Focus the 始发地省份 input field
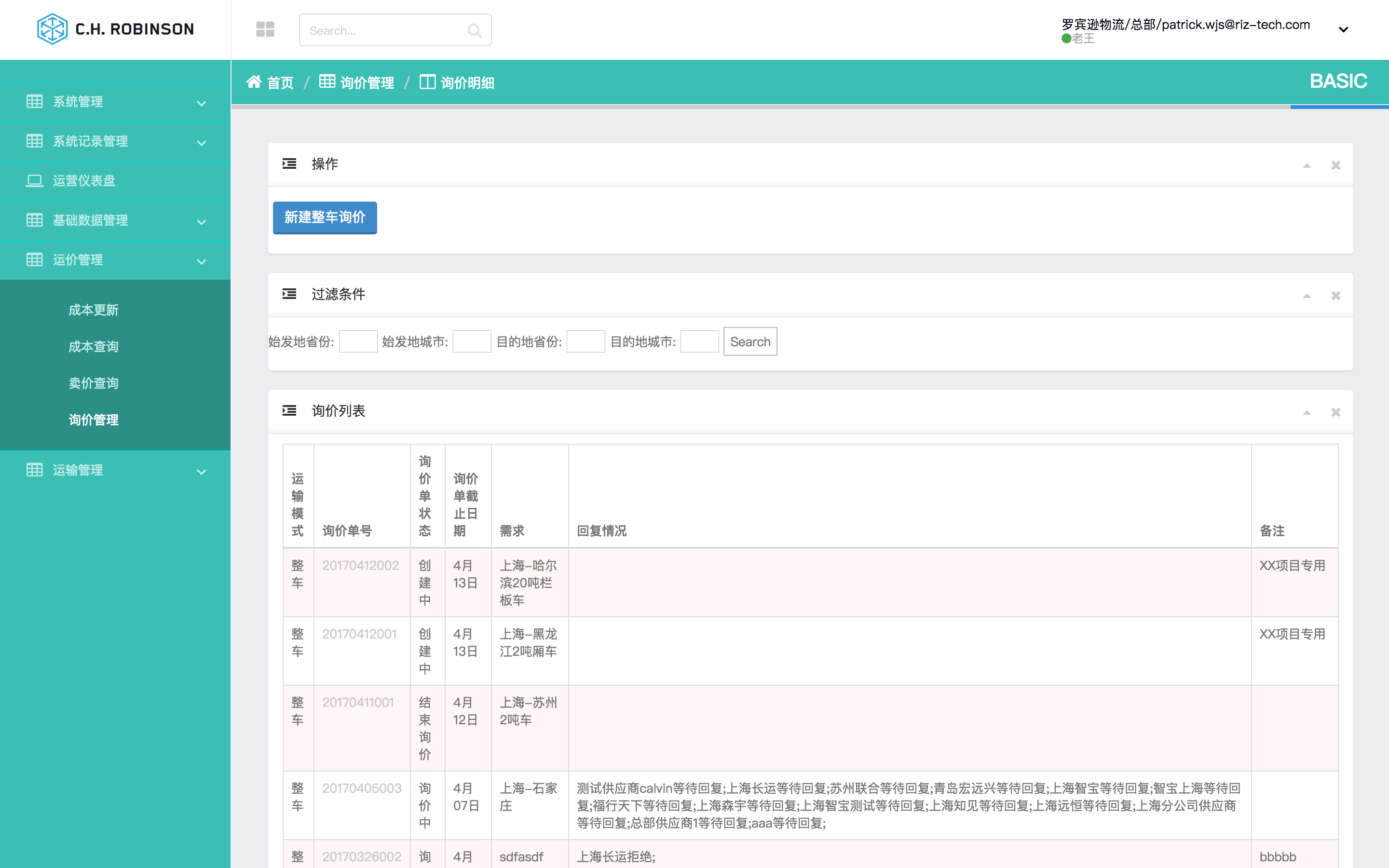The height and width of the screenshot is (868, 1389). tap(358, 341)
